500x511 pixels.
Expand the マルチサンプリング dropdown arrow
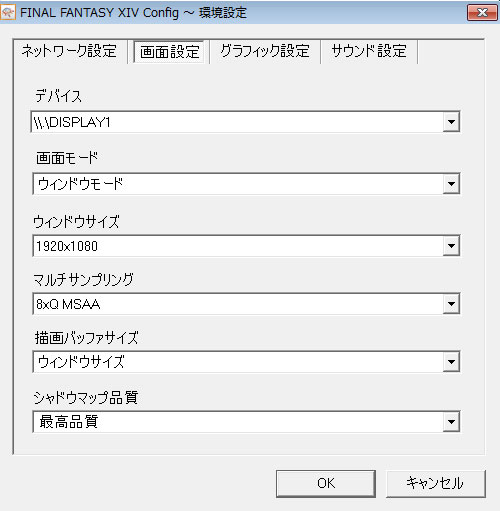[x=451, y=304]
